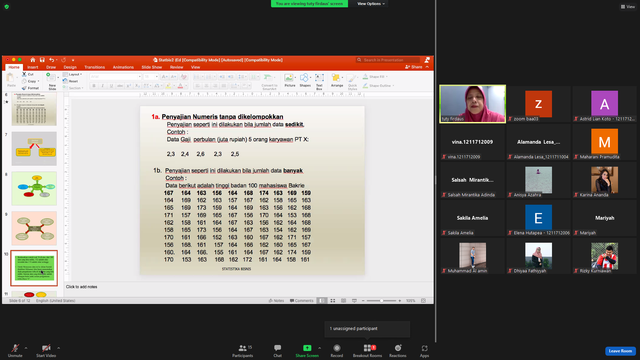
Task: Toggle Comments in the status bar
Action: point(302,300)
